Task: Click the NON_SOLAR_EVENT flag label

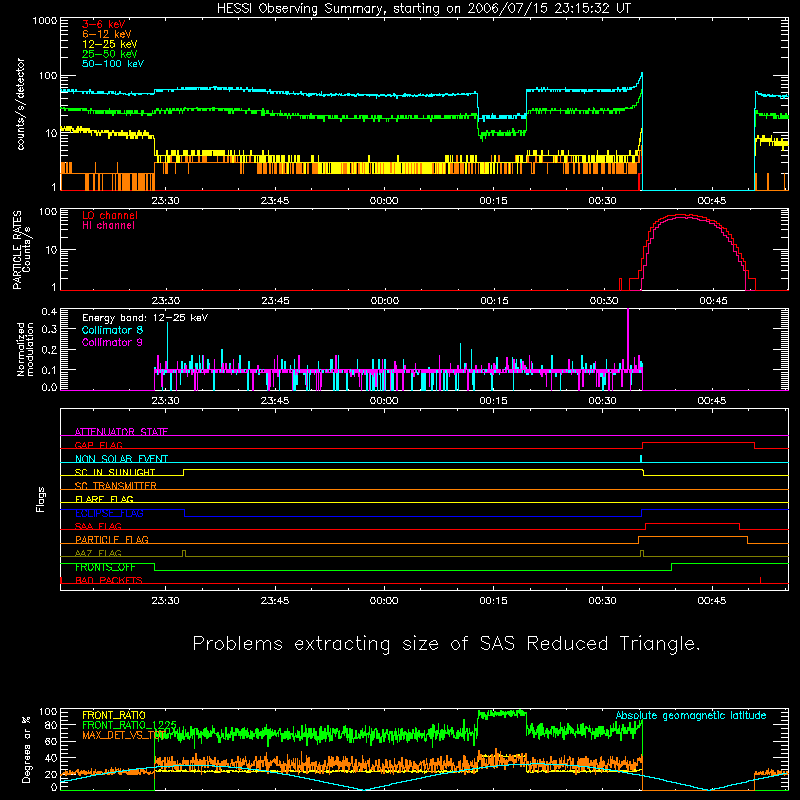Action: (x=121, y=459)
